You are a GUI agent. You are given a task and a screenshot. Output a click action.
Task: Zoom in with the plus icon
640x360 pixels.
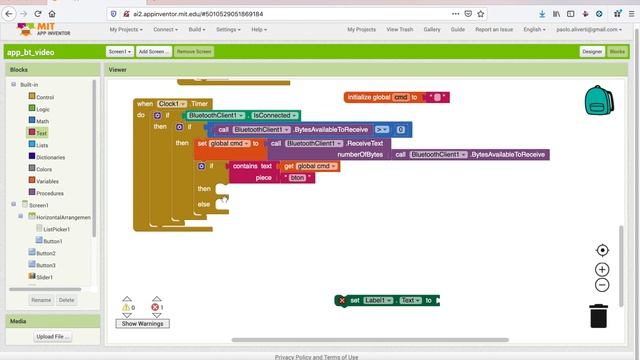[602, 269]
